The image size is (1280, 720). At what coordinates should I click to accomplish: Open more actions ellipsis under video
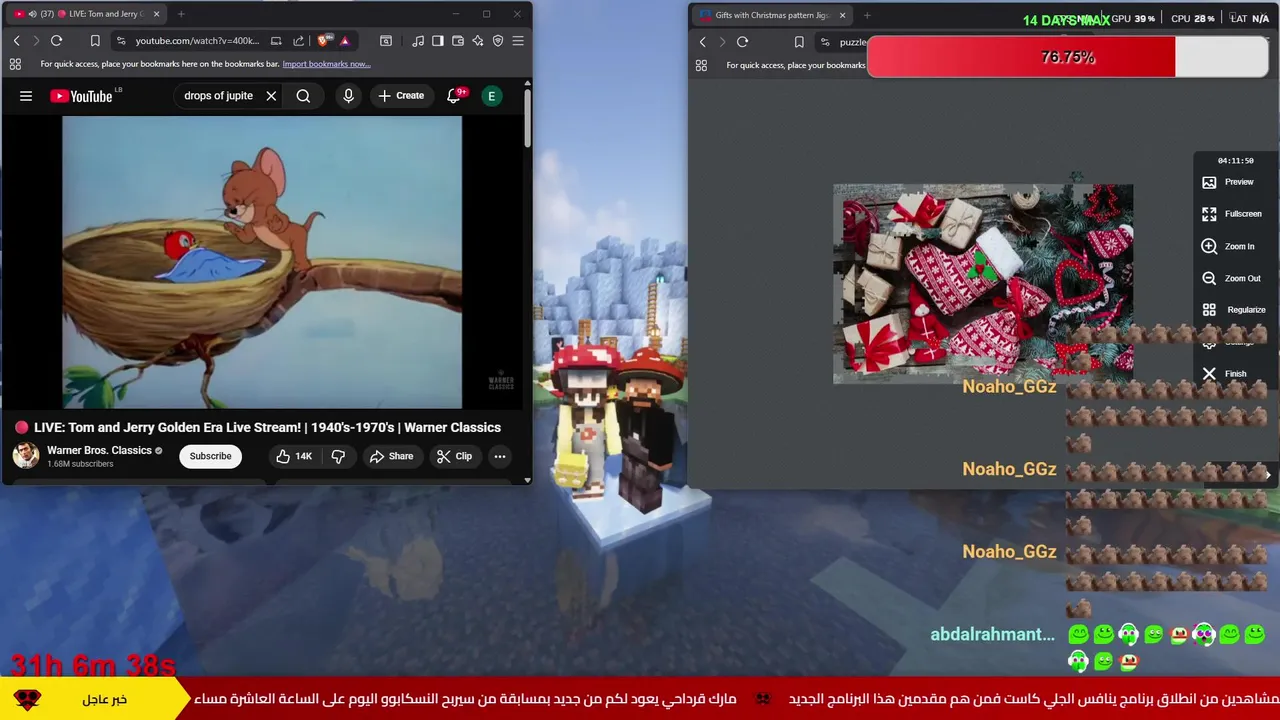499,456
